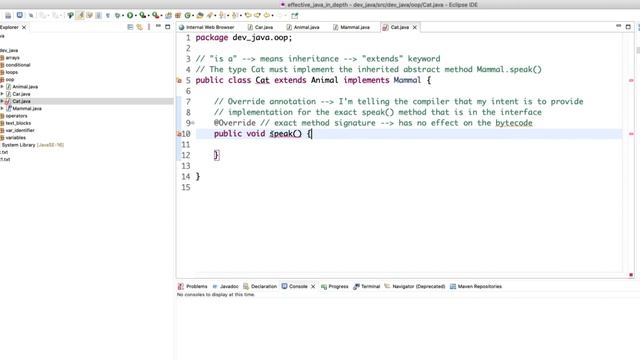Click the Open Console toolbar icon
Screen dimensions: 640x360
[x=20, y=15]
